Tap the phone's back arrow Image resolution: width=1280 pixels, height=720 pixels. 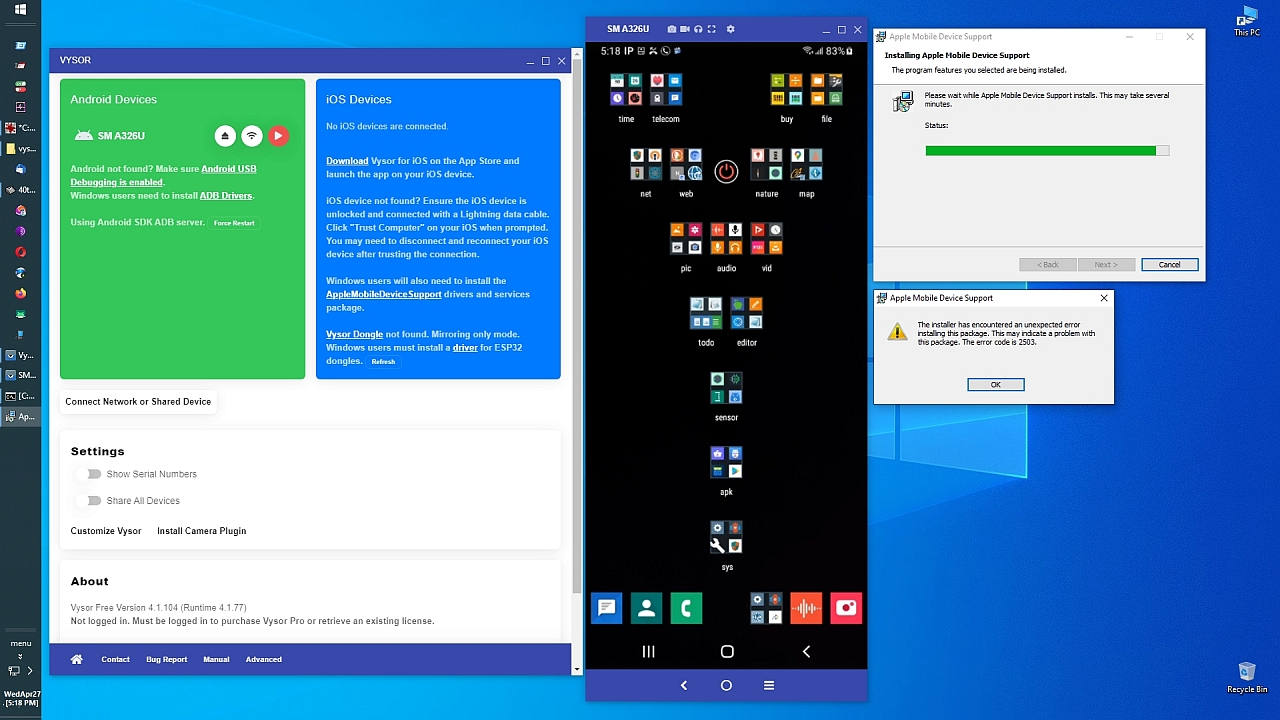806,652
